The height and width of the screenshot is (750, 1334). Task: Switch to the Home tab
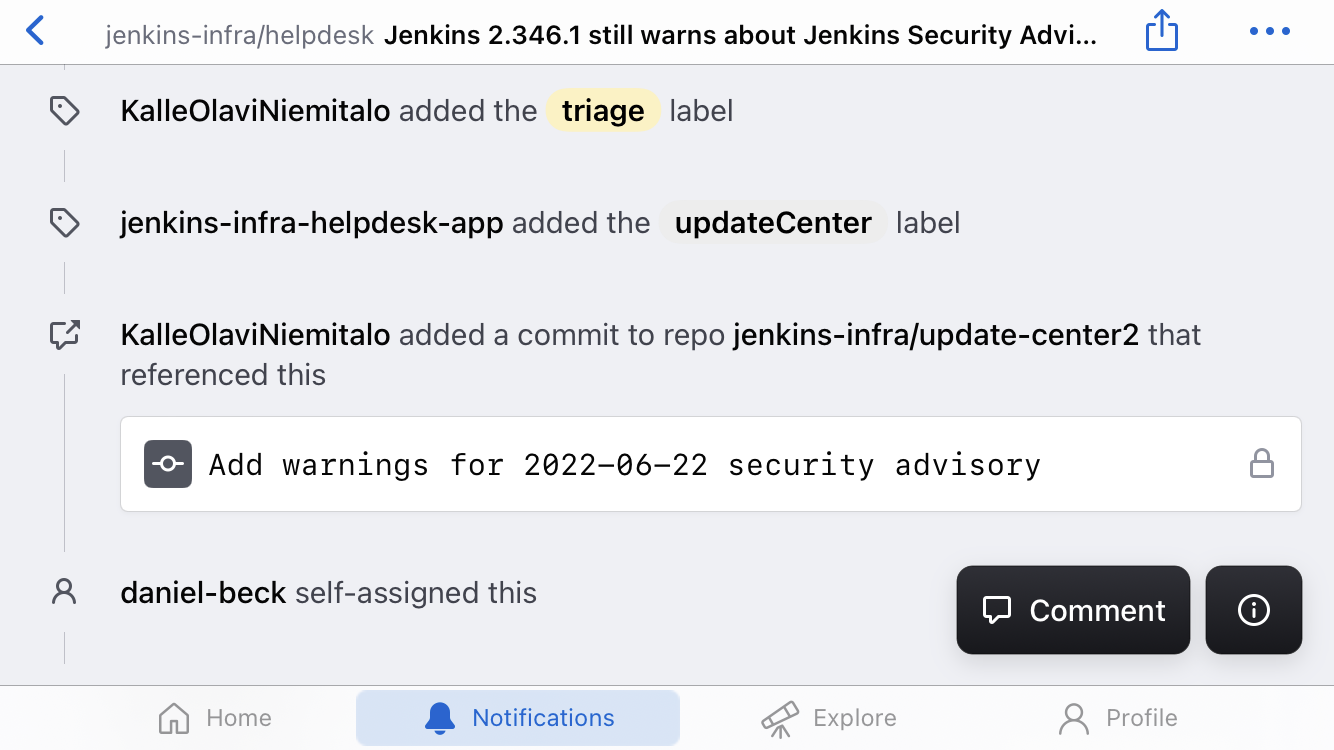coord(214,717)
